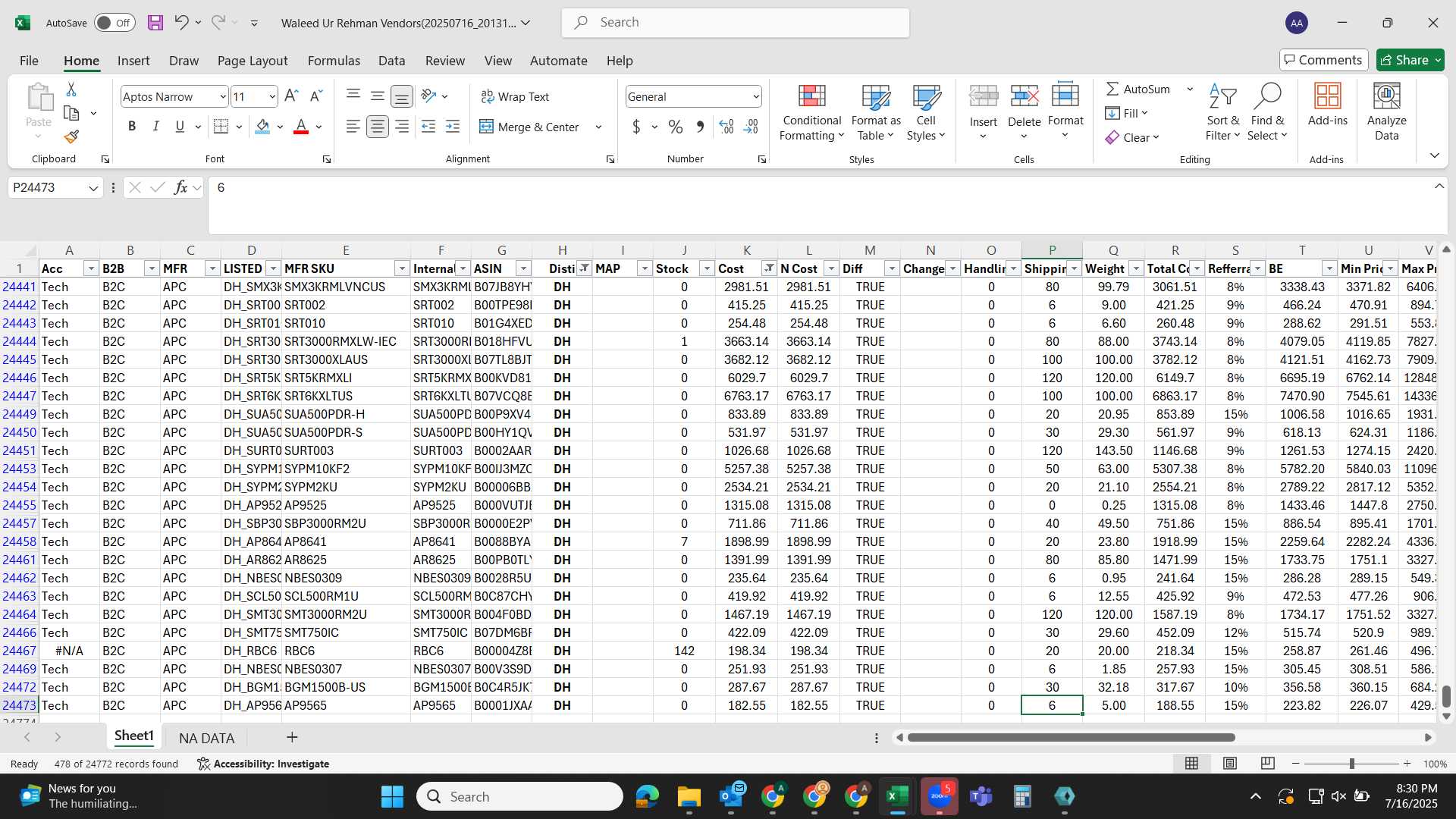Toggle Center horizontal alignment

point(377,127)
